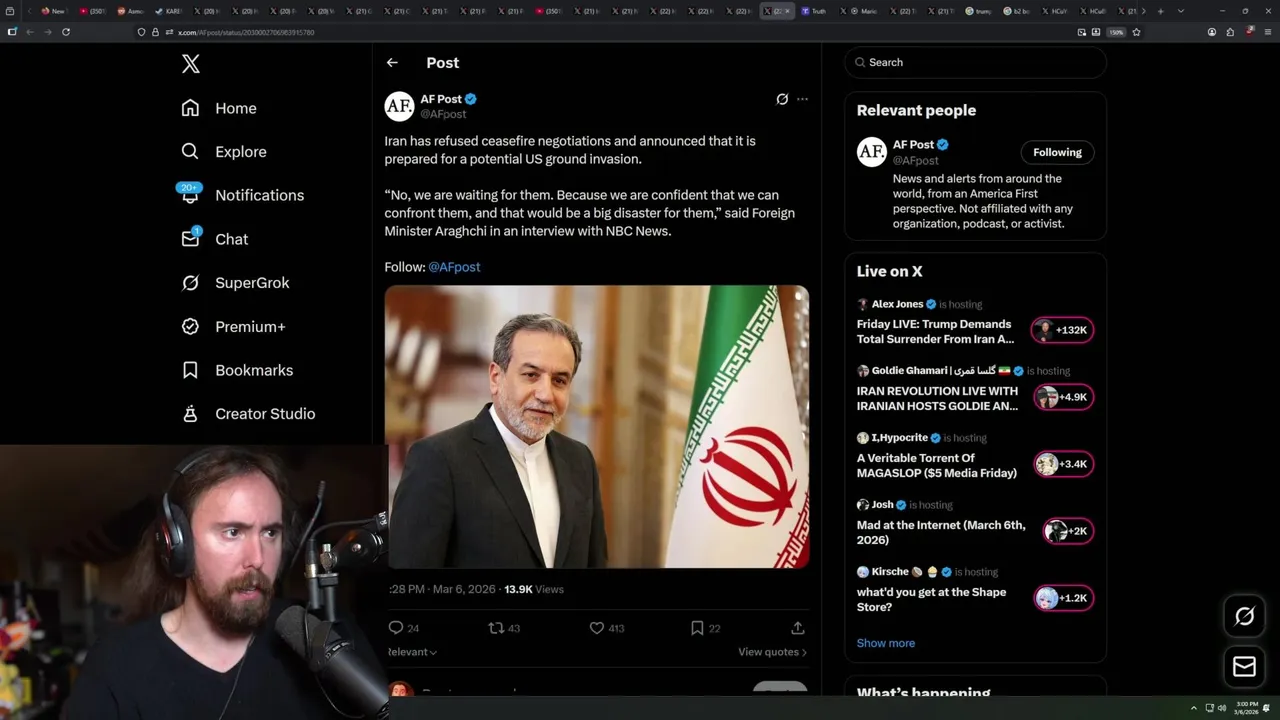Click the 150% zoom level indicator

pos(1116,32)
